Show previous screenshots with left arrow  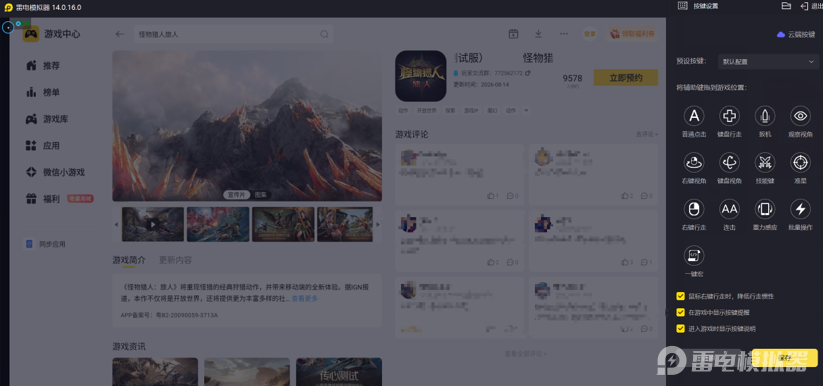(x=117, y=224)
